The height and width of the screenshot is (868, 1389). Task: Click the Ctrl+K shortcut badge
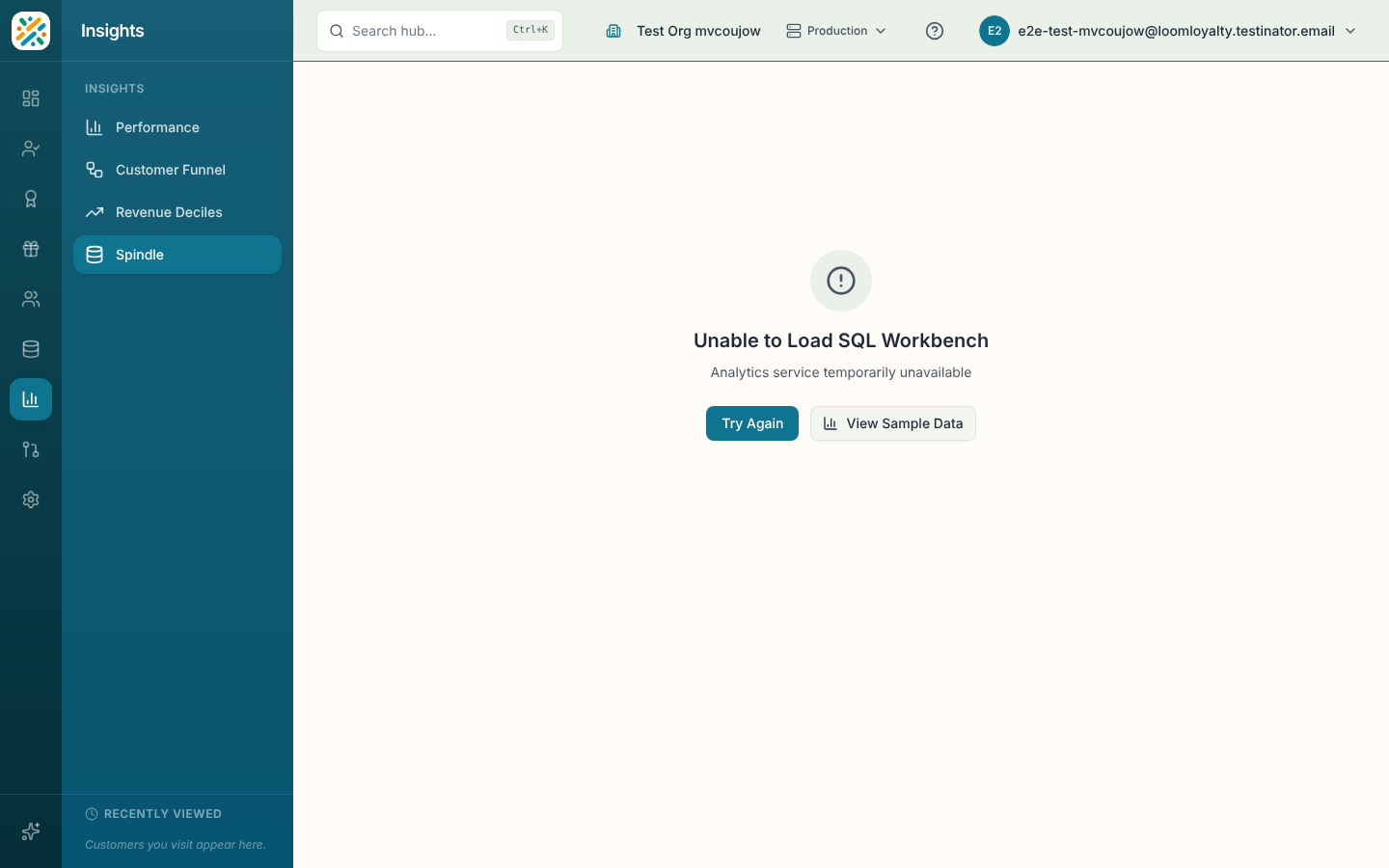[x=531, y=31]
